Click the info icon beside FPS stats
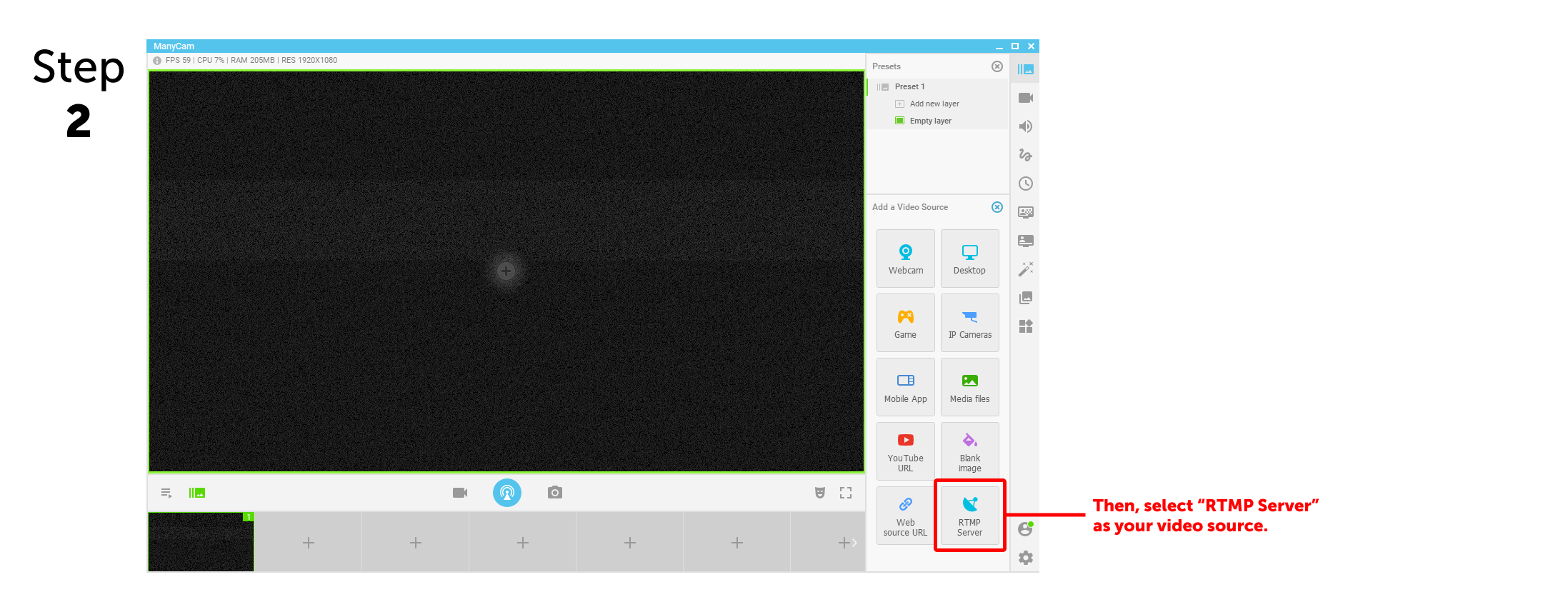 (157, 61)
